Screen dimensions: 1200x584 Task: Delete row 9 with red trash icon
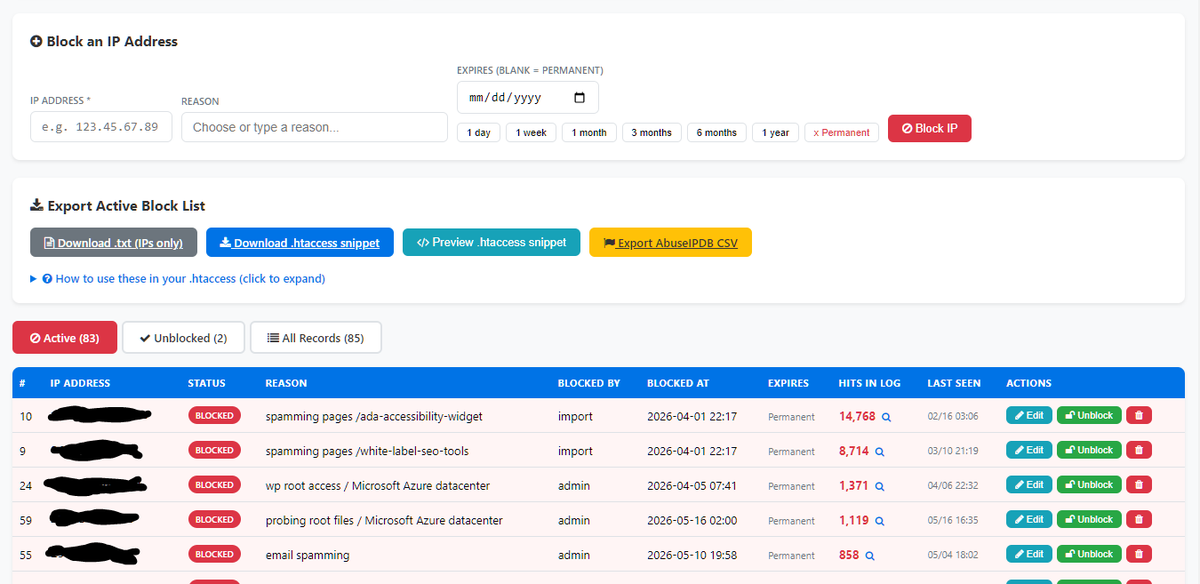(x=1139, y=450)
